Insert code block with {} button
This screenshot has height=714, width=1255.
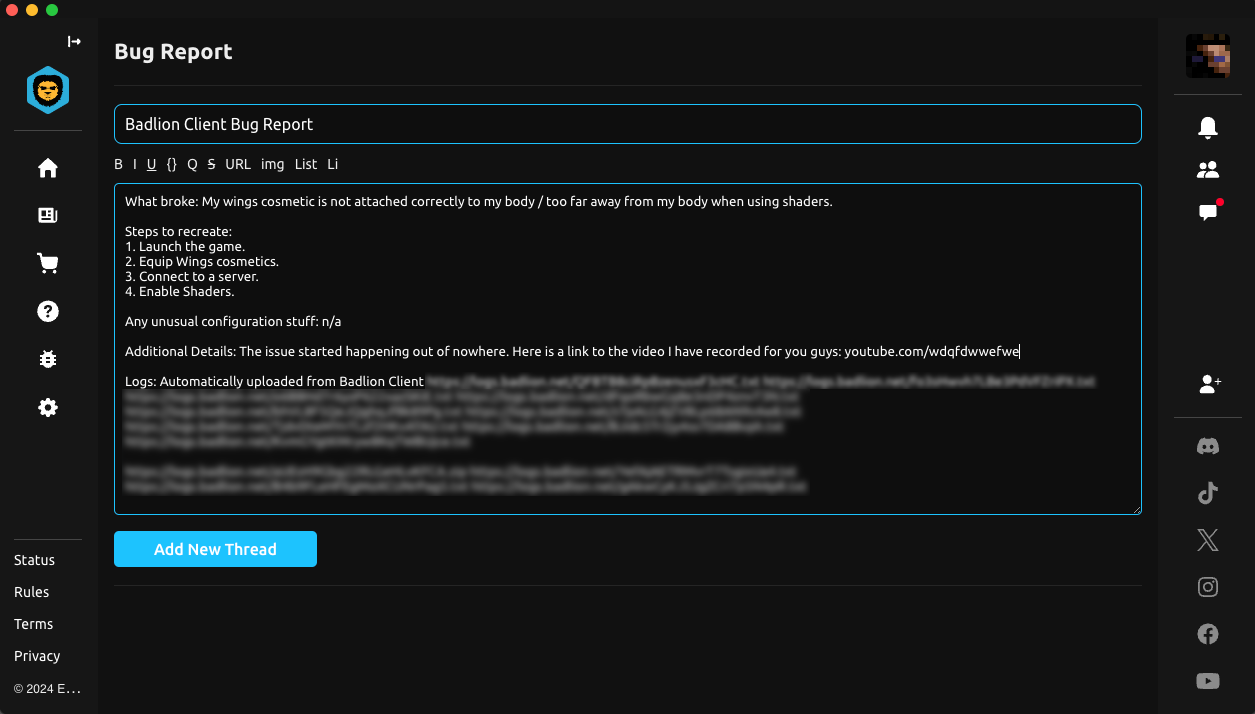point(172,164)
